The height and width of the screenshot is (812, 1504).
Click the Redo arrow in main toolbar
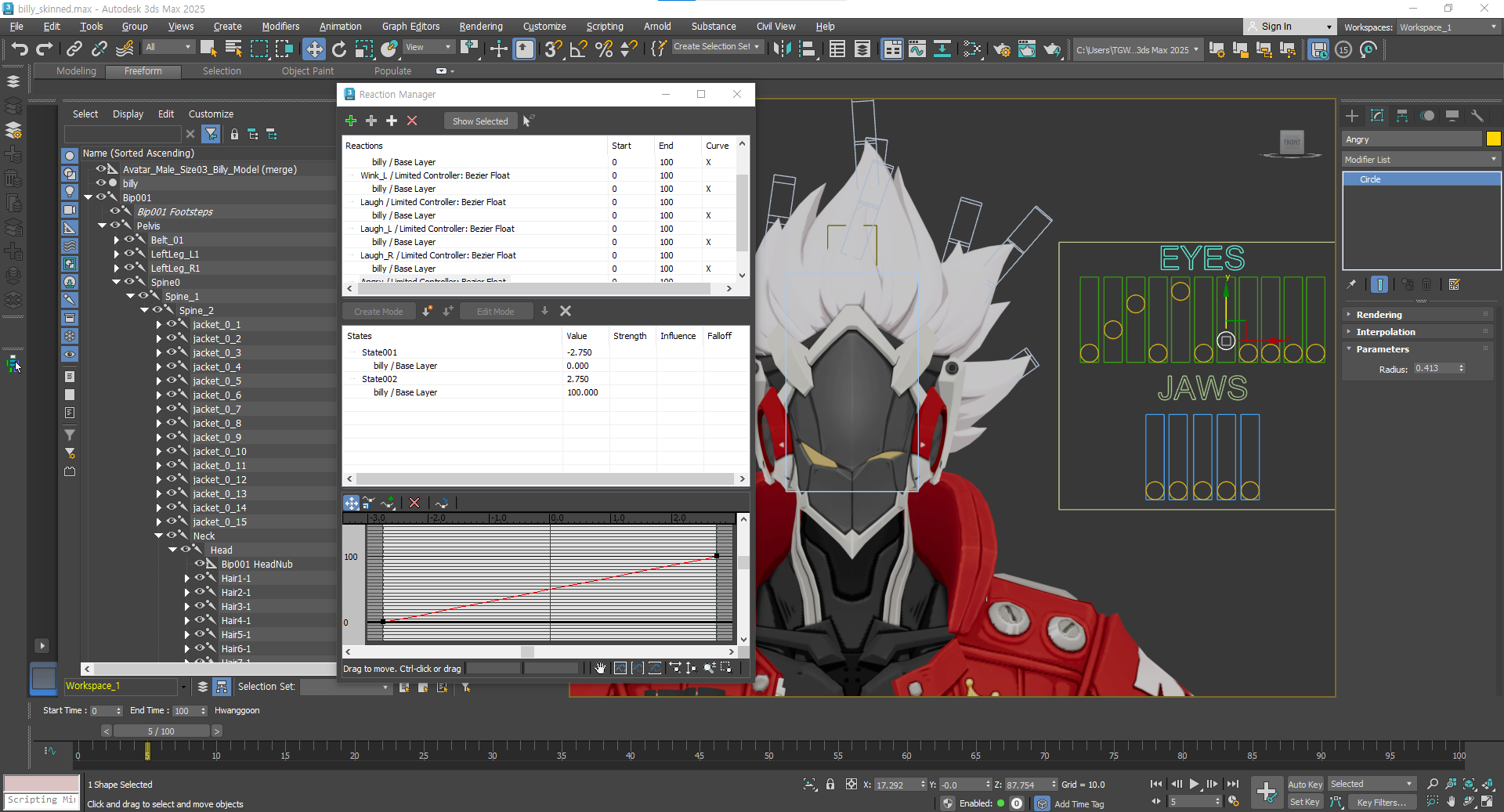coord(45,49)
